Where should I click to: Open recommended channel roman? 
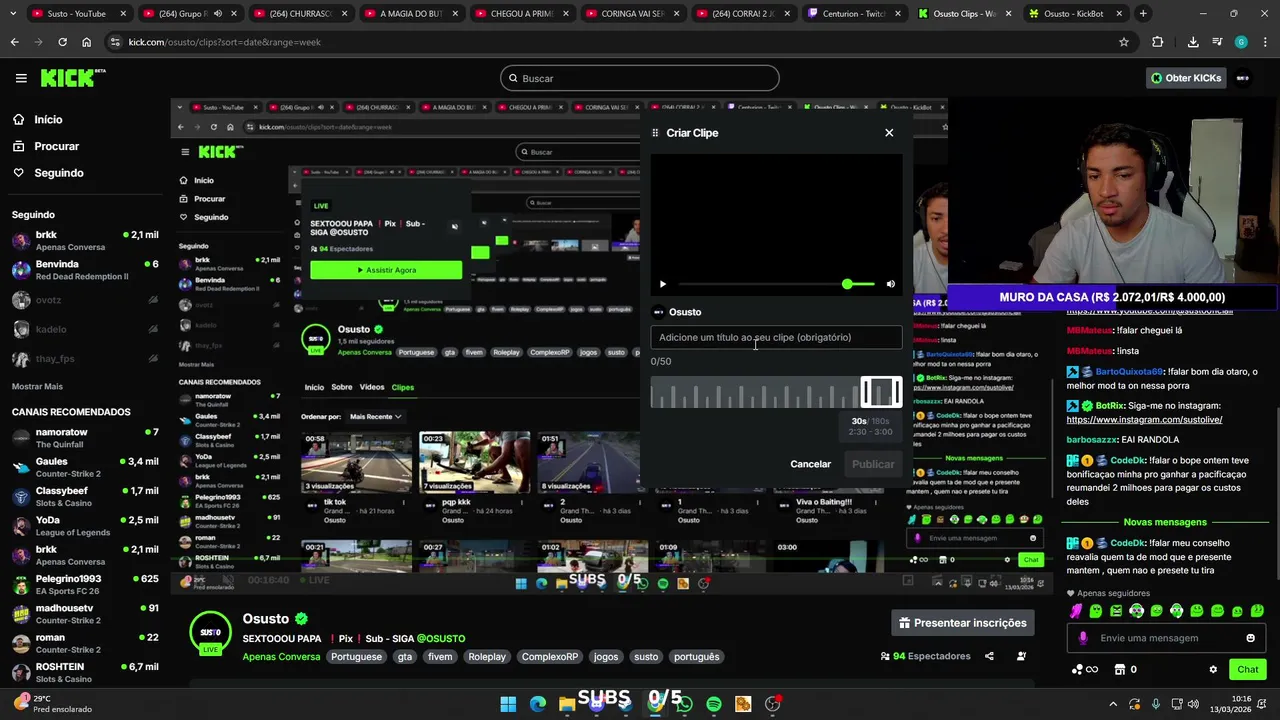85,643
